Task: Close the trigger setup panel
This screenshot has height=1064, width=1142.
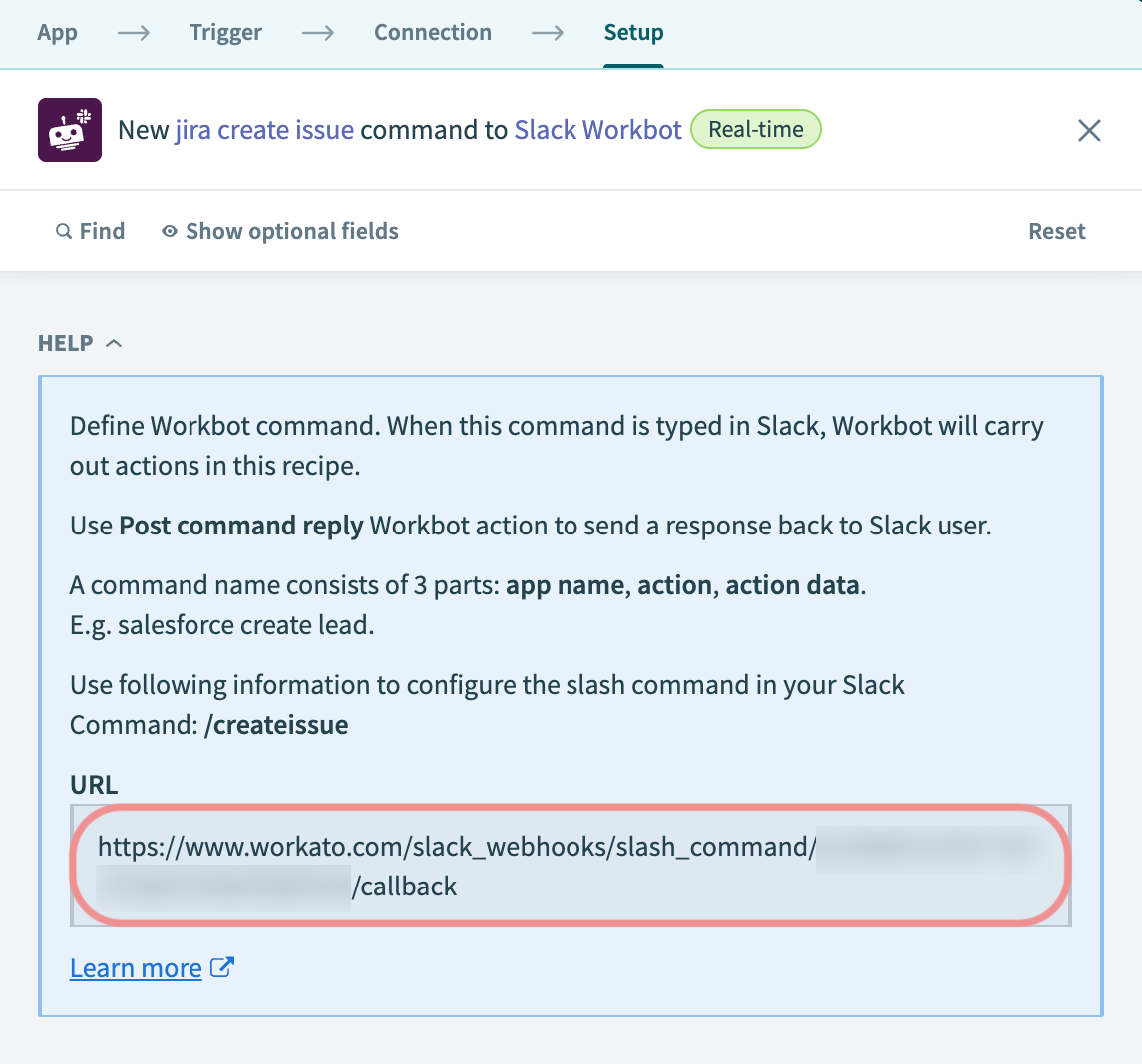Action: tap(1089, 130)
